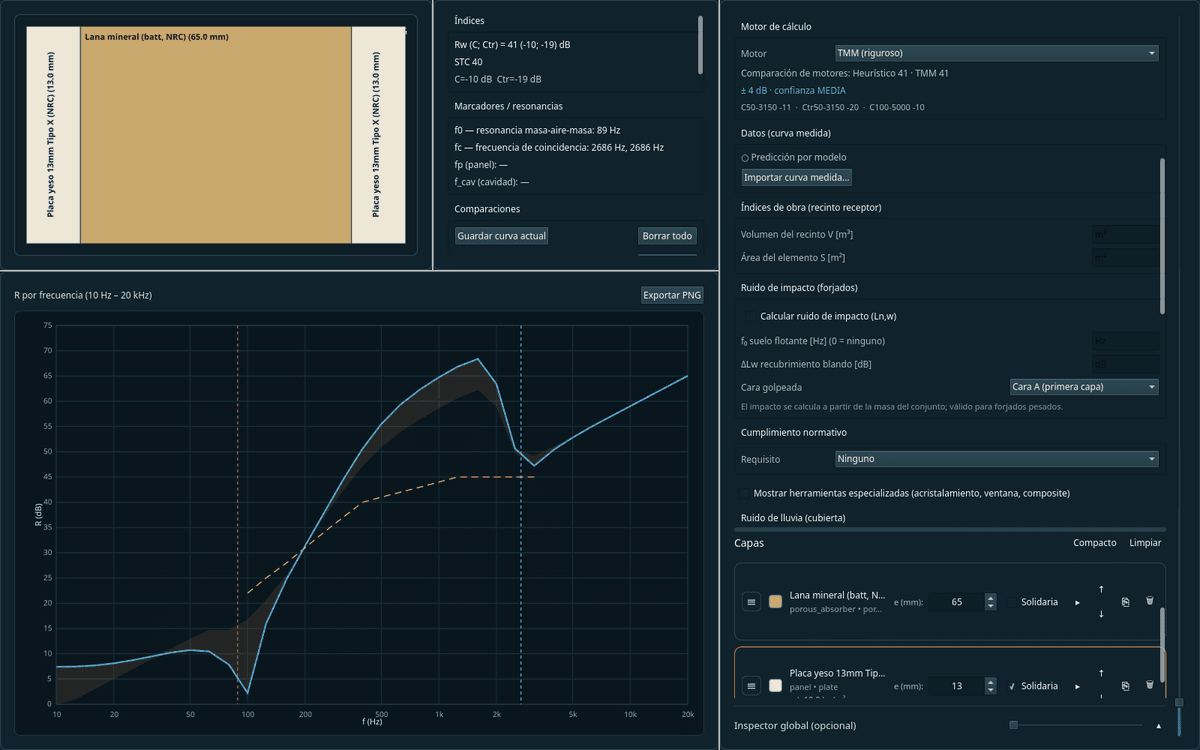The height and width of the screenshot is (750, 1200).
Task: Click the Lana mineral layer in section diagram
Action: [215, 135]
